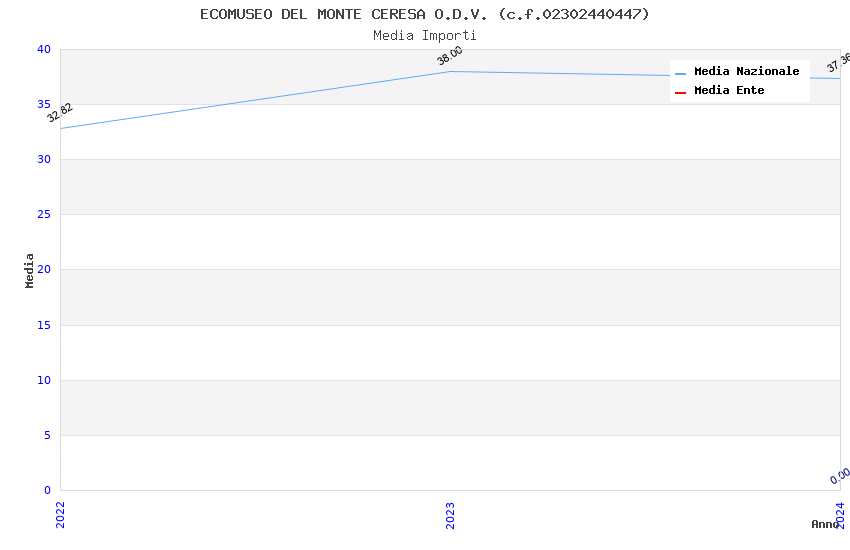Click the y-axis value 40
Screen dimensions: 850x550
tap(44, 49)
